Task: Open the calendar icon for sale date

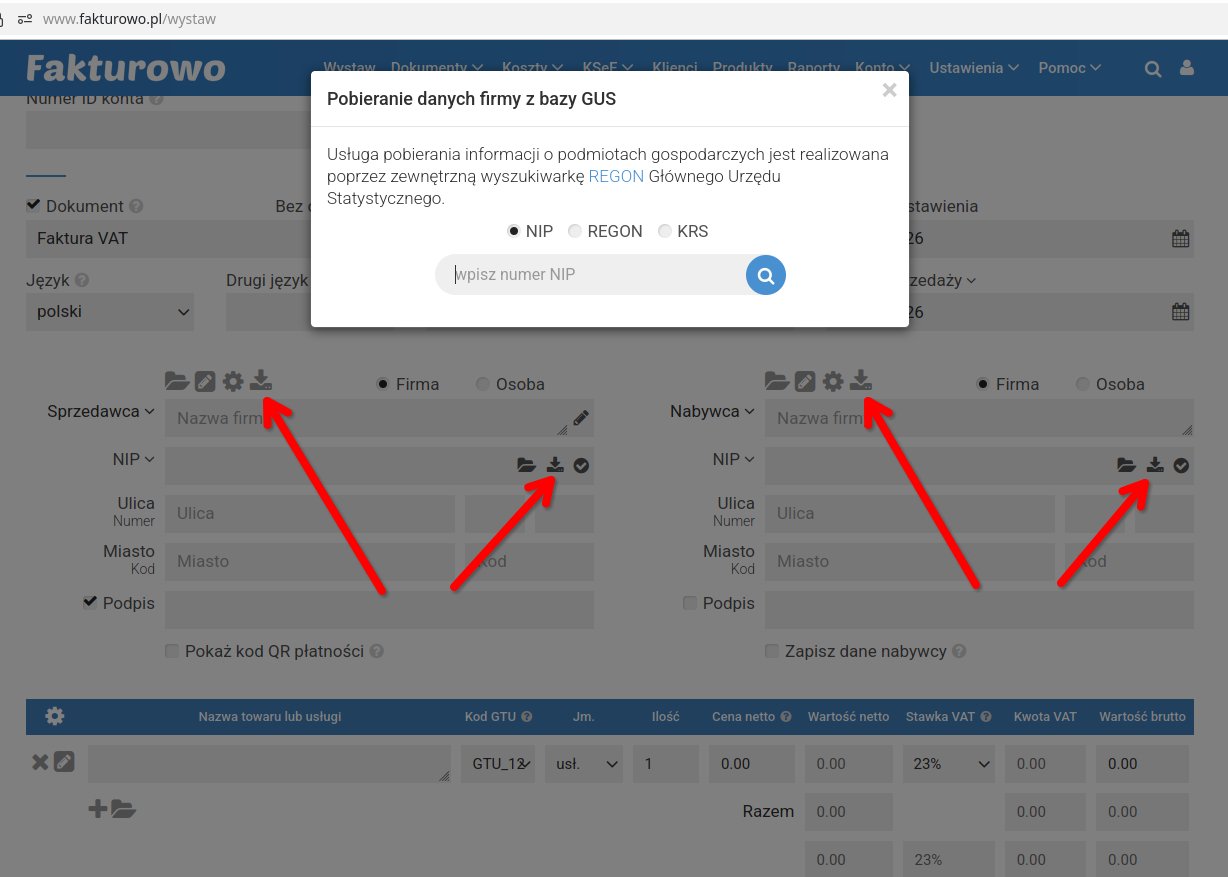Action: (x=1180, y=312)
